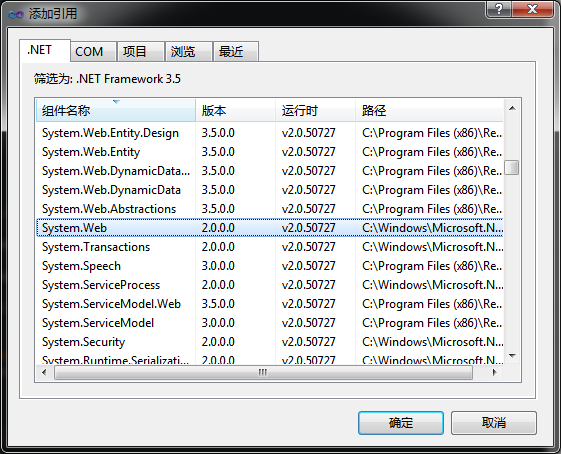Select System.Web.Entity.Design row
This screenshot has width=561, height=454.
point(270,133)
